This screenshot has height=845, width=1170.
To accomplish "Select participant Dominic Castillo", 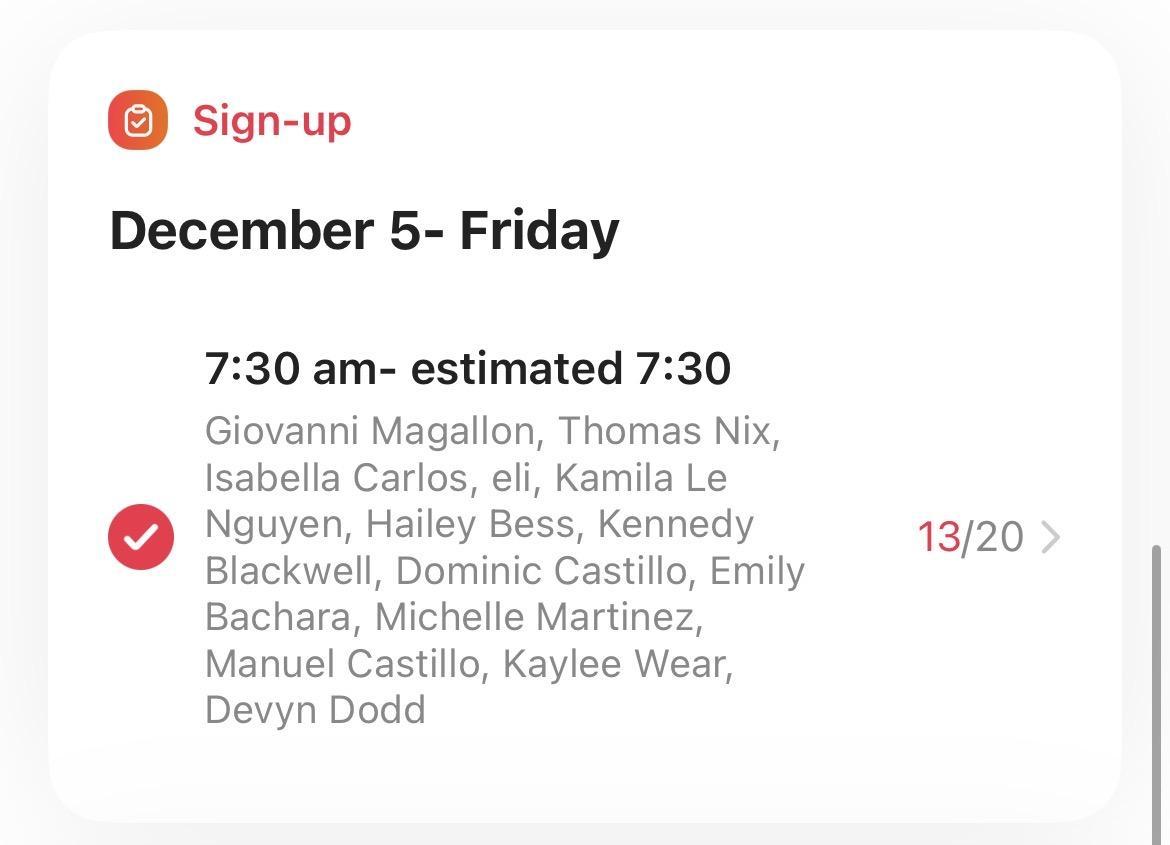I will [x=541, y=571].
